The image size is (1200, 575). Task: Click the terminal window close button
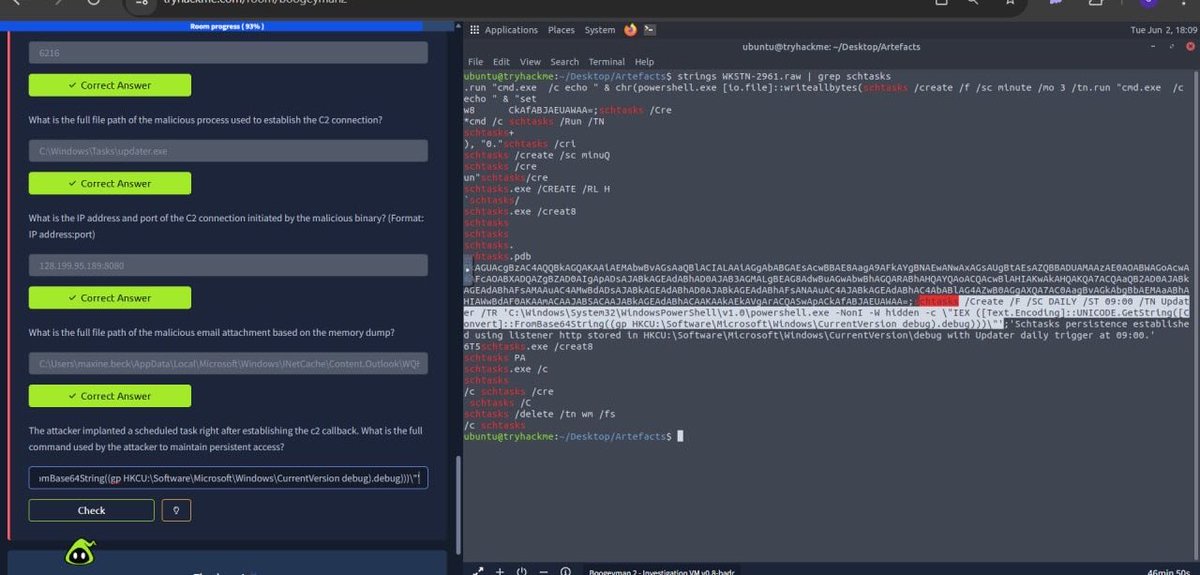click(x=1188, y=46)
